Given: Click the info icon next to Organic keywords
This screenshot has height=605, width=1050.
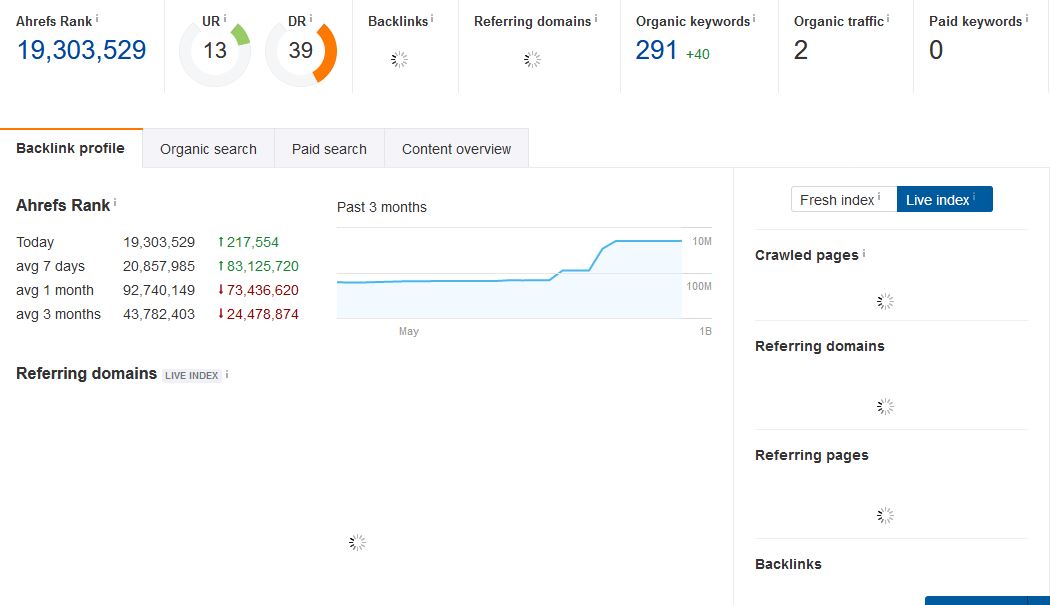Looking at the screenshot, I should (754, 19).
